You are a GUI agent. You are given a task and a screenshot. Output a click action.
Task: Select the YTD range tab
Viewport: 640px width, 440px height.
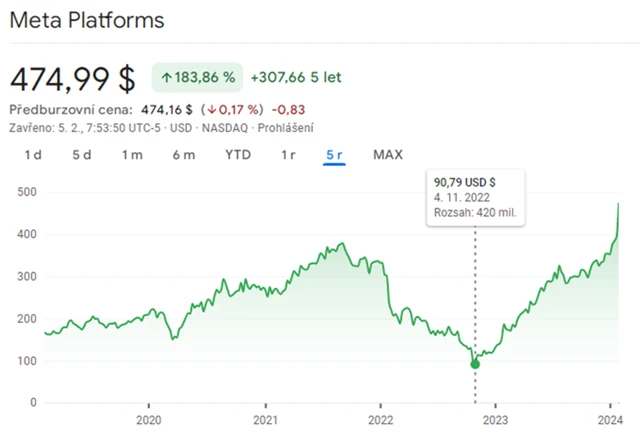(x=237, y=155)
